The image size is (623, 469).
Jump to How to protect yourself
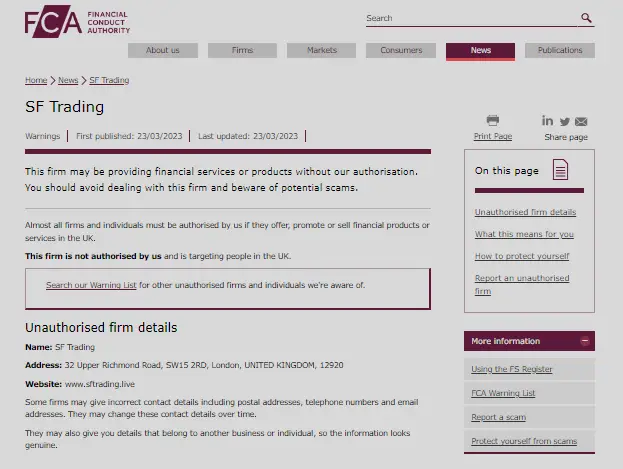tap(522, 256)
